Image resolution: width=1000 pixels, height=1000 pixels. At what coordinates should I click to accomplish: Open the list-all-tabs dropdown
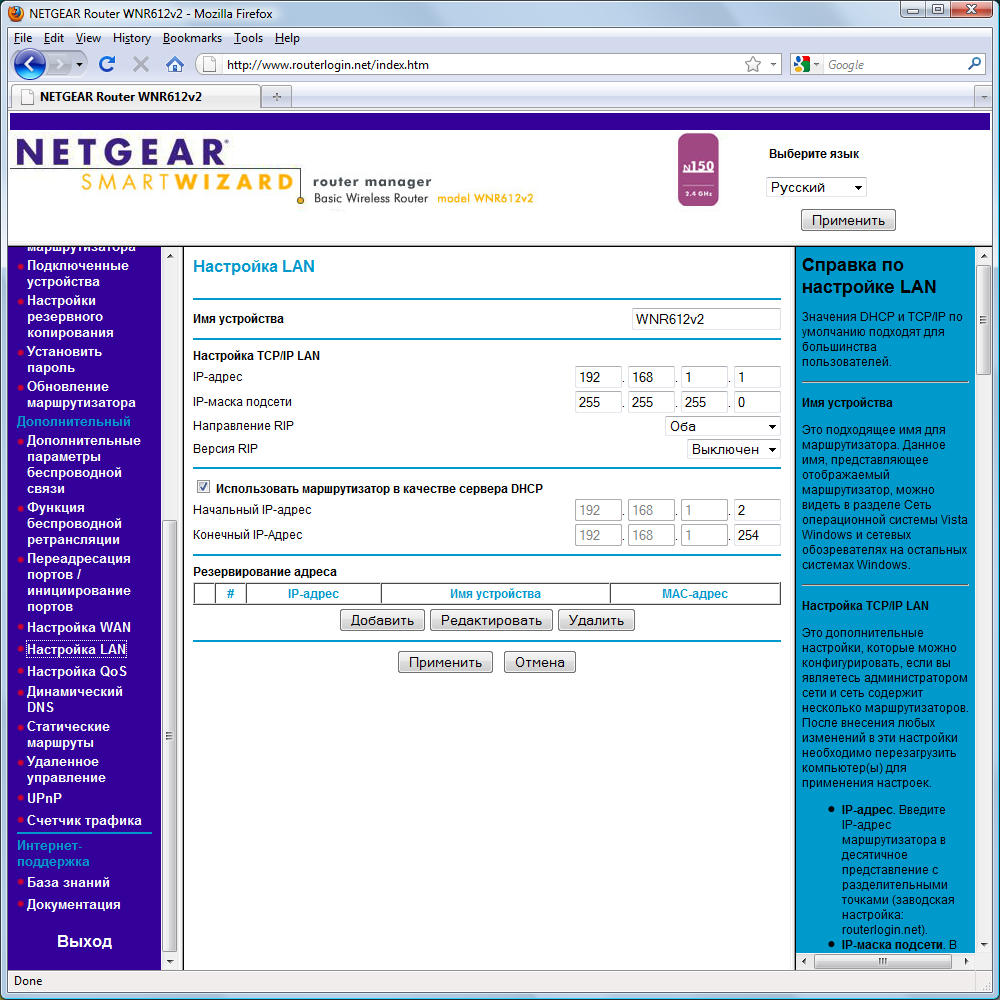[x=983, y=97]
